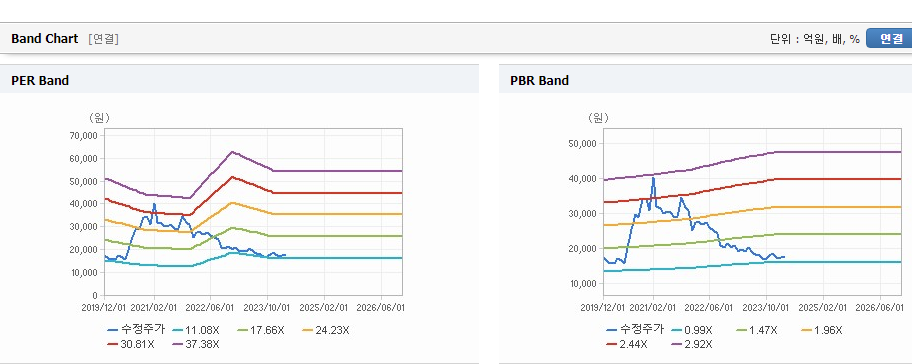The height and width of the screenshot is (364, 912).
Task: Click the PBR Band heading
Action: click(540, 81)
